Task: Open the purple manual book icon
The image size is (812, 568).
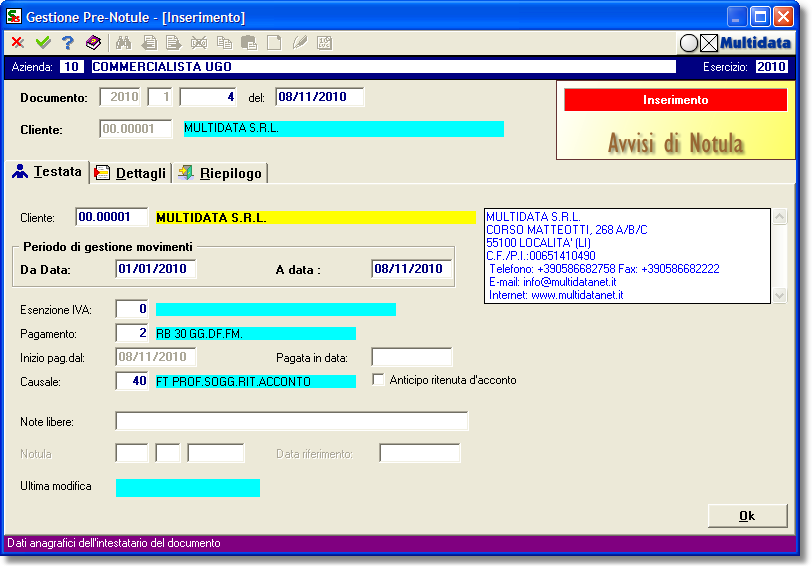Action: tap(93, 42)
